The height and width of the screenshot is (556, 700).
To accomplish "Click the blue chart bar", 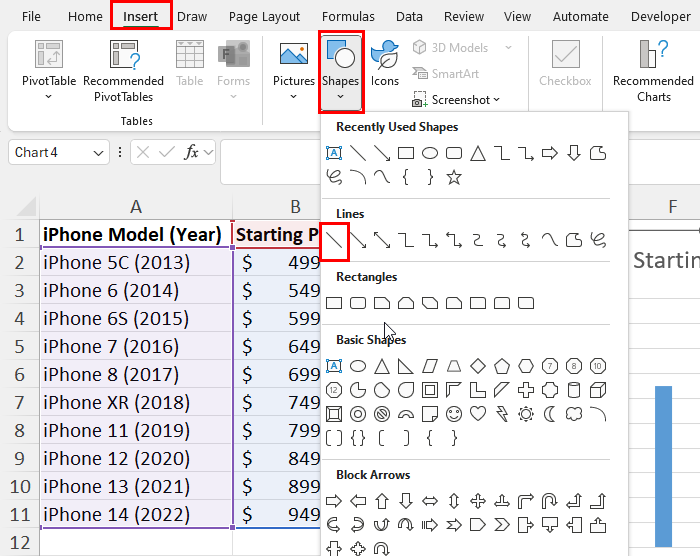I will 663,466.
